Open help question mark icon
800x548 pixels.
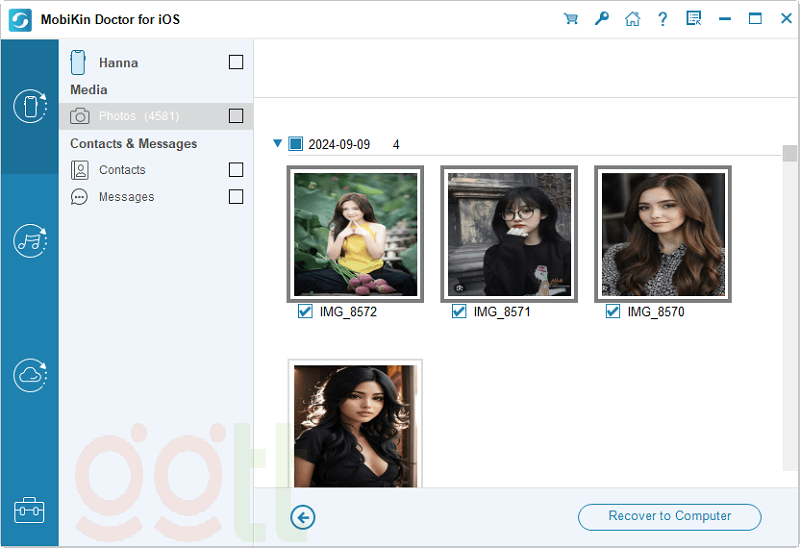(x=662, y=19)
